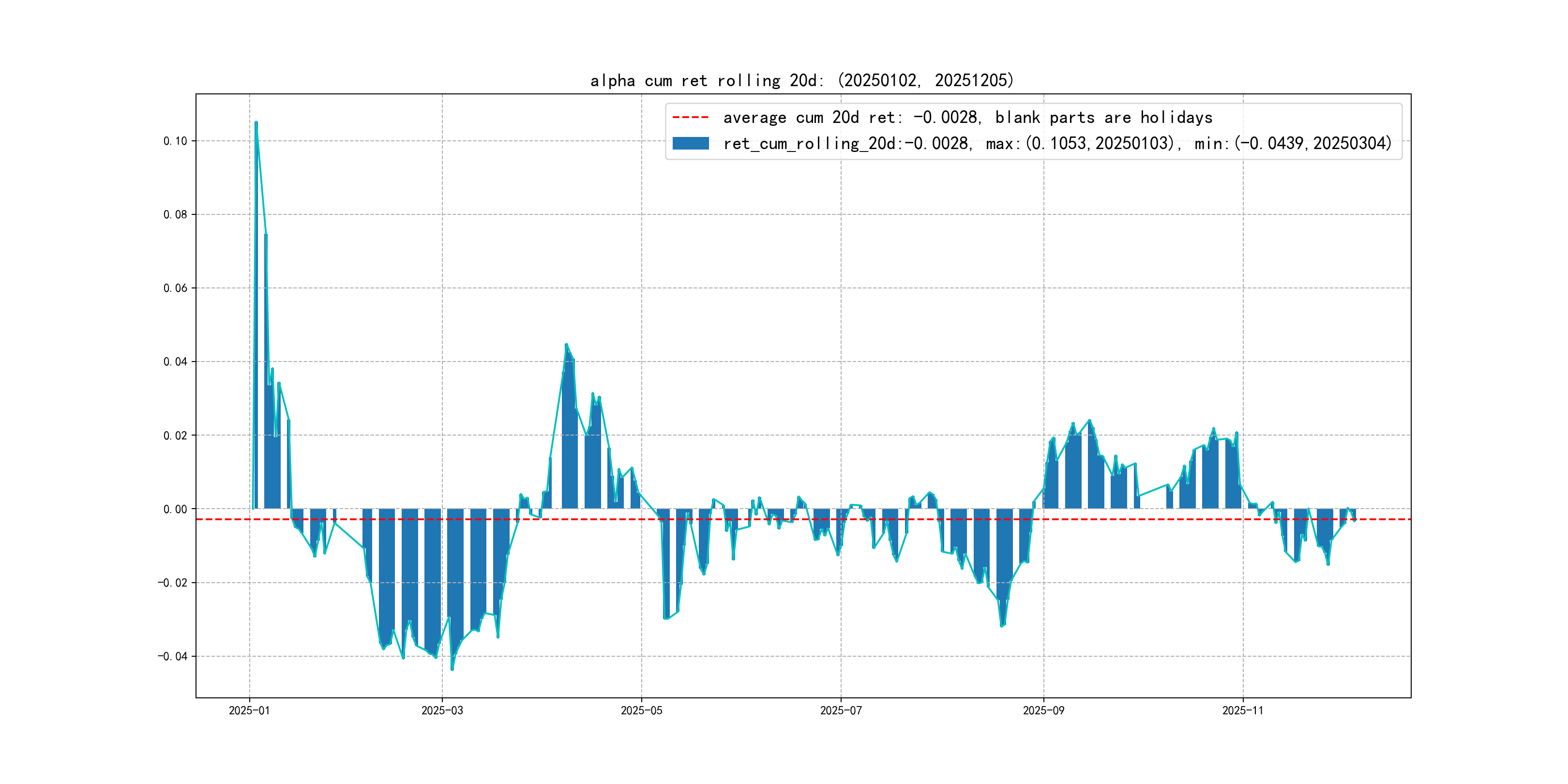Click the 2025-07 x-axis label
This screenshot has height=784, width=1568.
coord(841,710)
